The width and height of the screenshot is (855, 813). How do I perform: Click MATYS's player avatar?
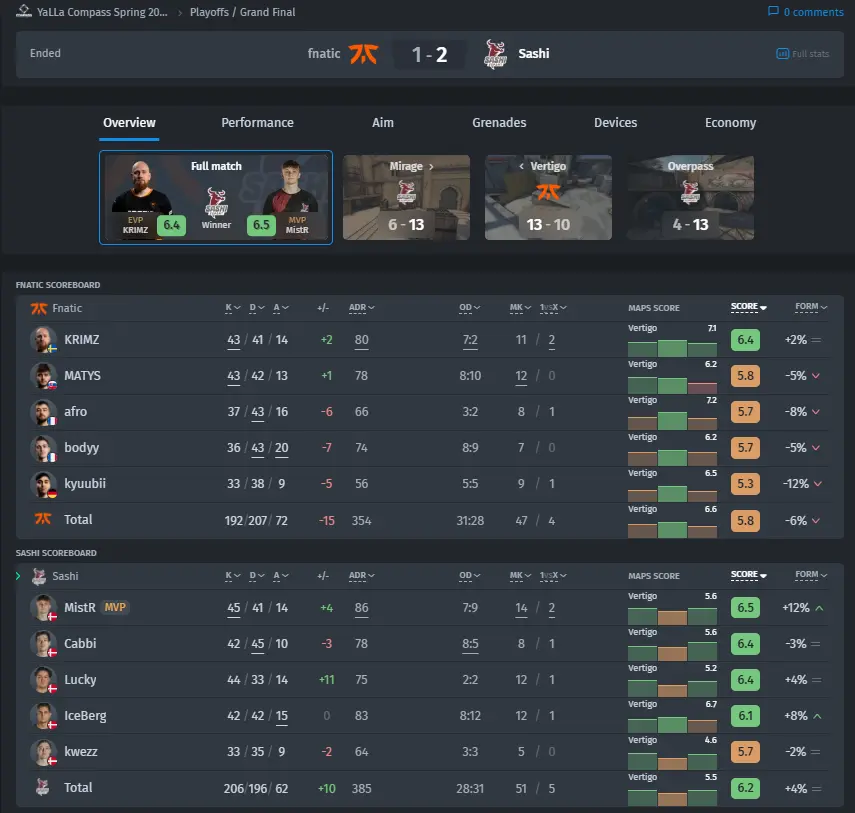pyautogui.click(x=43, y=375)
